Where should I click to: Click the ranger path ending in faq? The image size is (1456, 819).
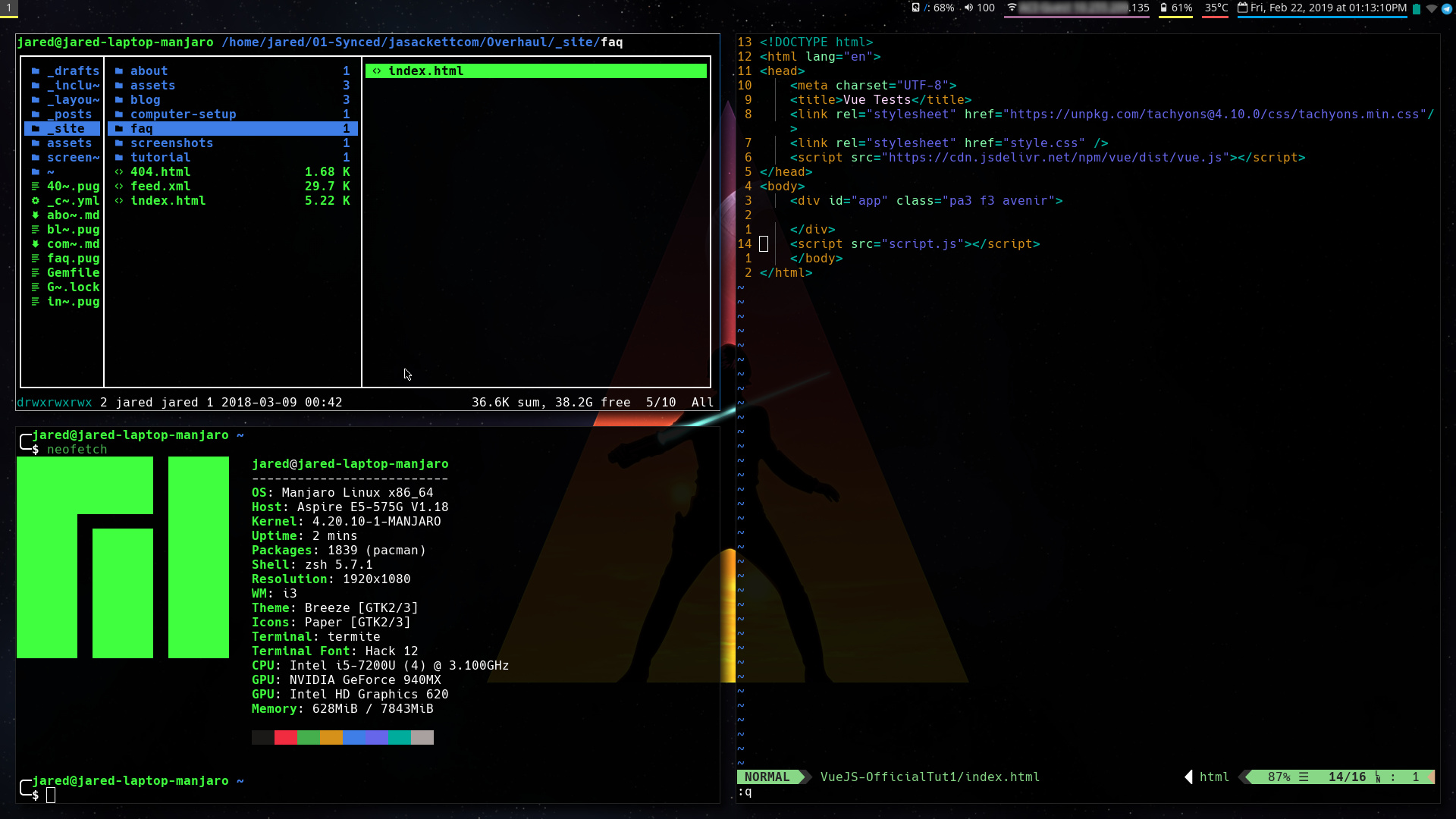(x=422, y=42)
